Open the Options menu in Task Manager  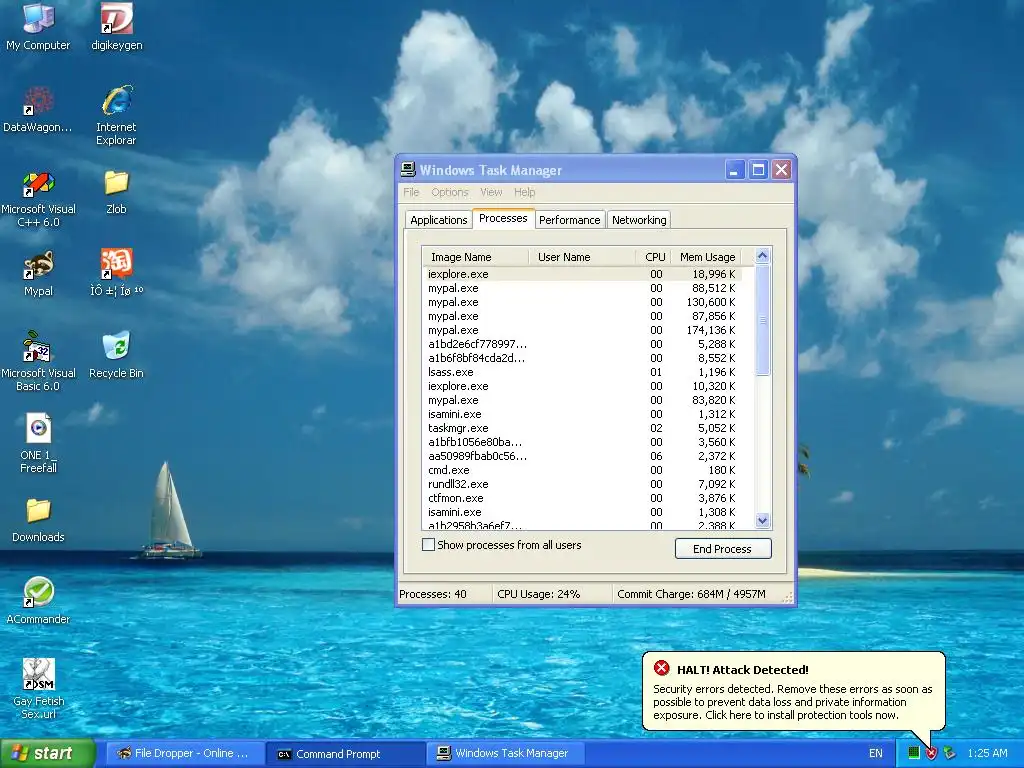(x=449, y=192)
